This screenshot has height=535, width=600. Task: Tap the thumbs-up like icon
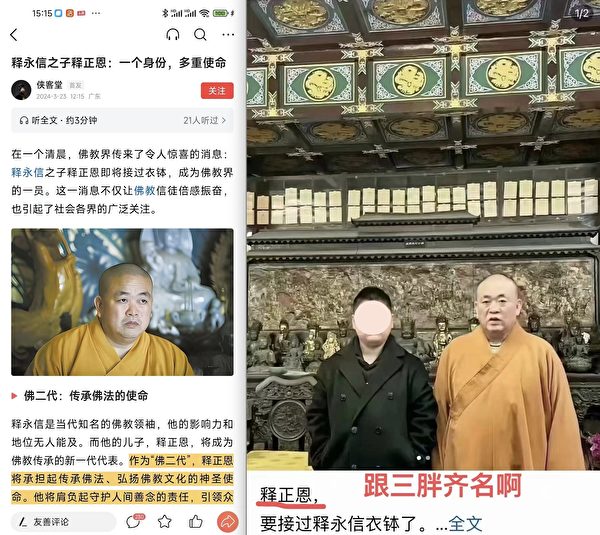click(x=196, y=521)
